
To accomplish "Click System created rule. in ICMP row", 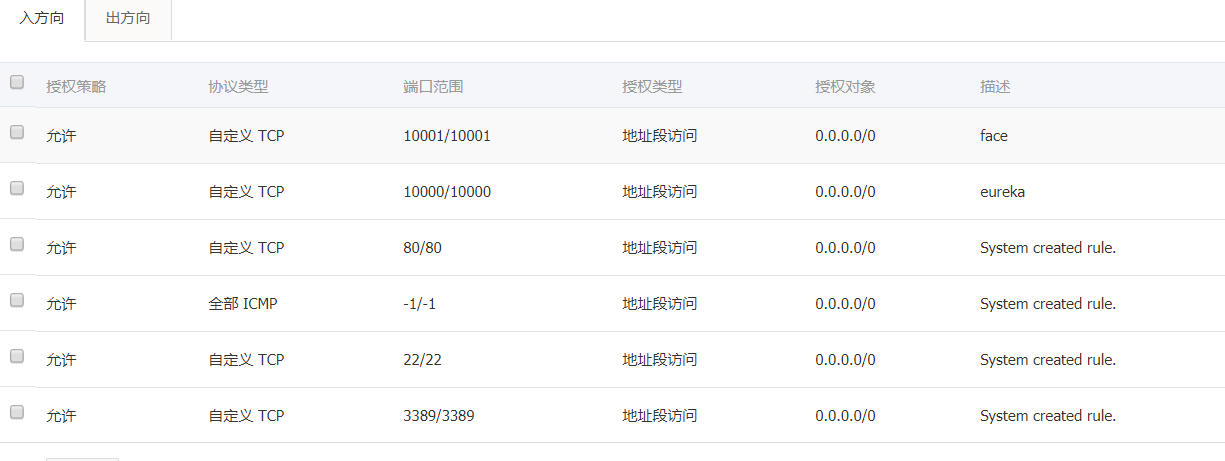I will pyautogui.click(x=1048, y=304).
